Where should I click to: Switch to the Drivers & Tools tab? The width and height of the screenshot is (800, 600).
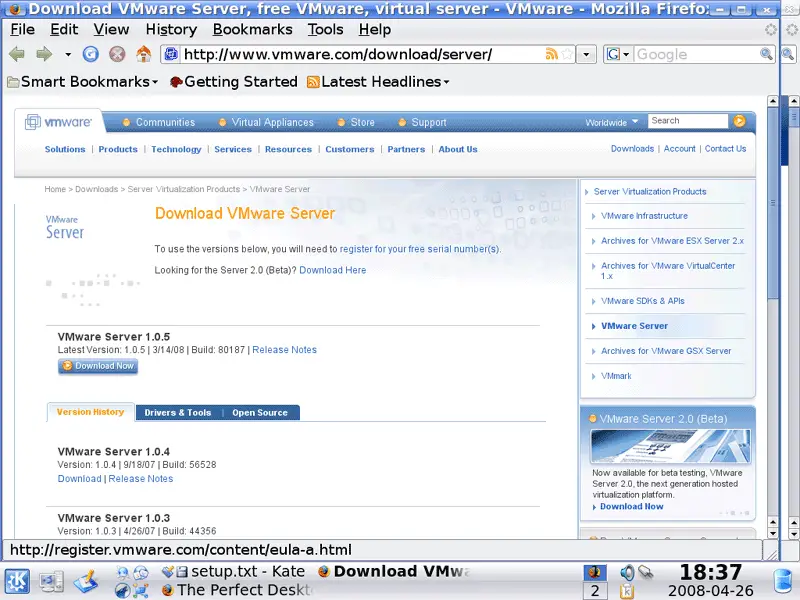(178, 413)
